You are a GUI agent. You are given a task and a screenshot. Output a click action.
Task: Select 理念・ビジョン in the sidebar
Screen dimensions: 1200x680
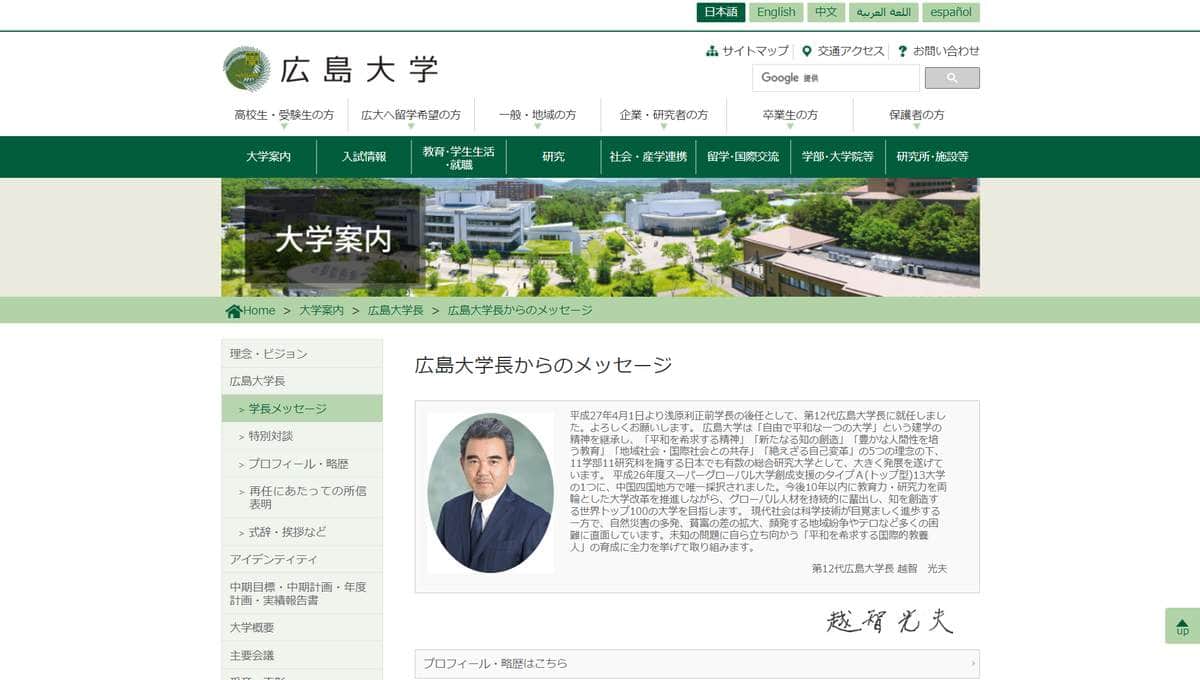tap(268, 354)
